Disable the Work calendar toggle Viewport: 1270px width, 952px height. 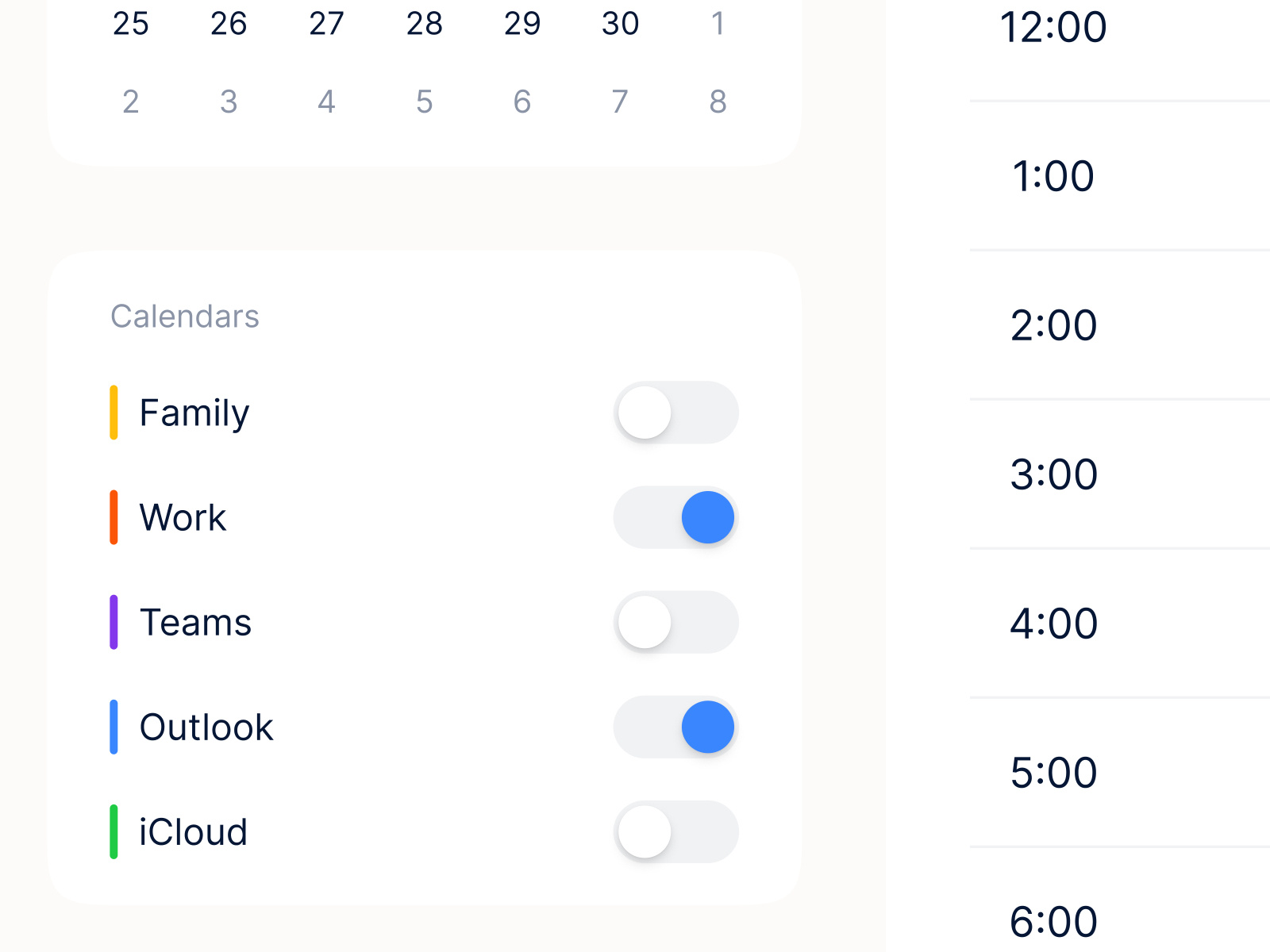[x=676, y=517]
